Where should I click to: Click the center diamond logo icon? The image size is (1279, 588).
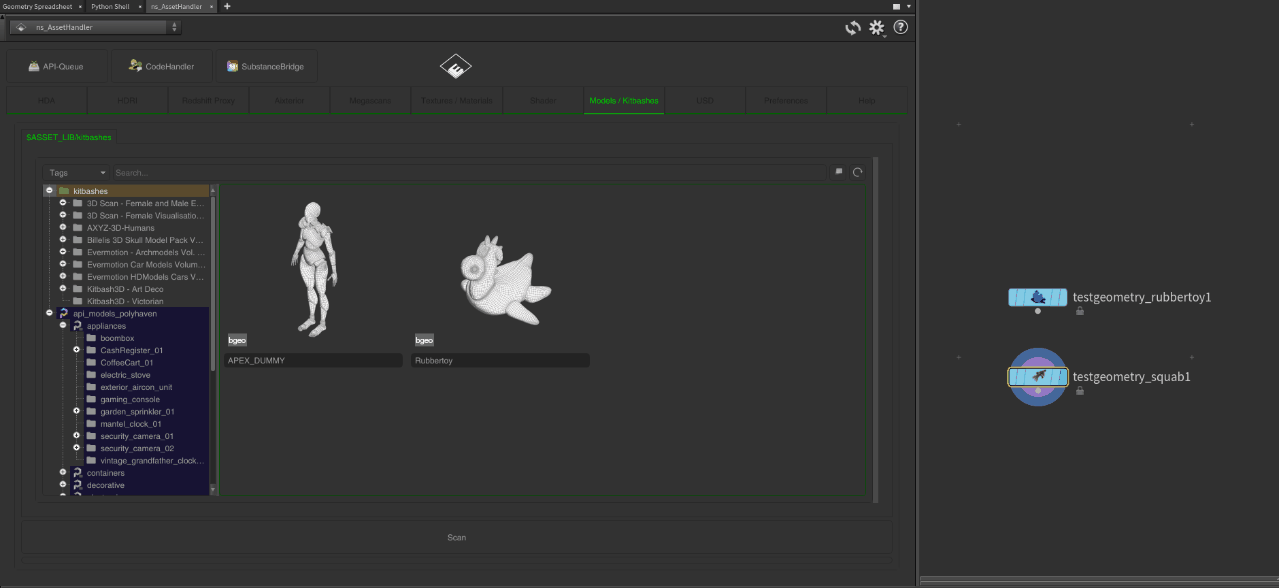(456, 67)
